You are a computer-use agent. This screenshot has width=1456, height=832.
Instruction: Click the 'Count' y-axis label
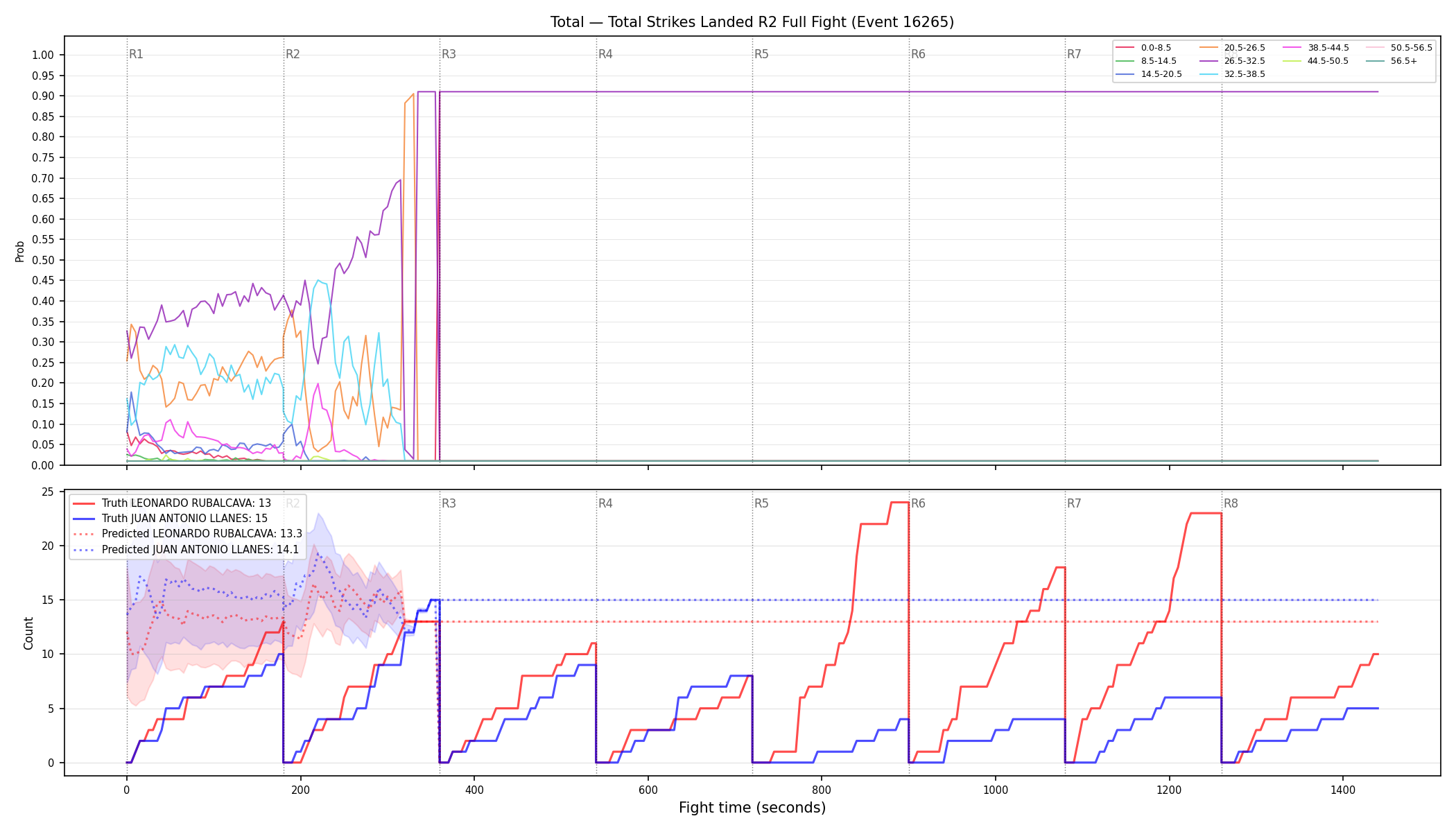28,633
